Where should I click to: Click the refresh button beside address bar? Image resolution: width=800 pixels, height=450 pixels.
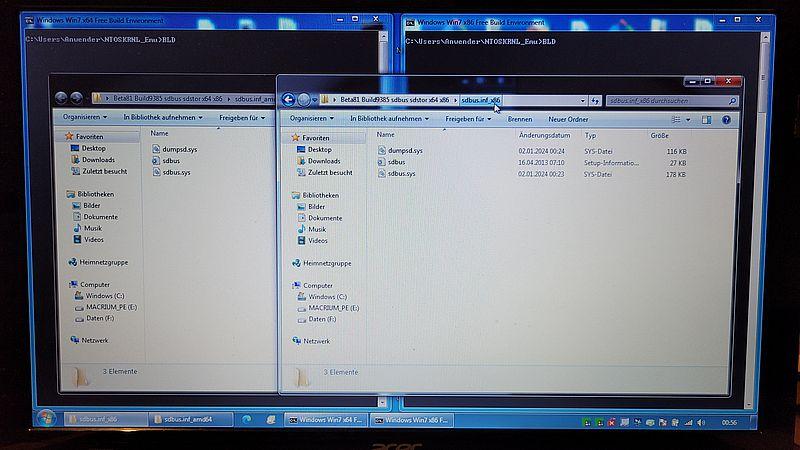point(595,101)
